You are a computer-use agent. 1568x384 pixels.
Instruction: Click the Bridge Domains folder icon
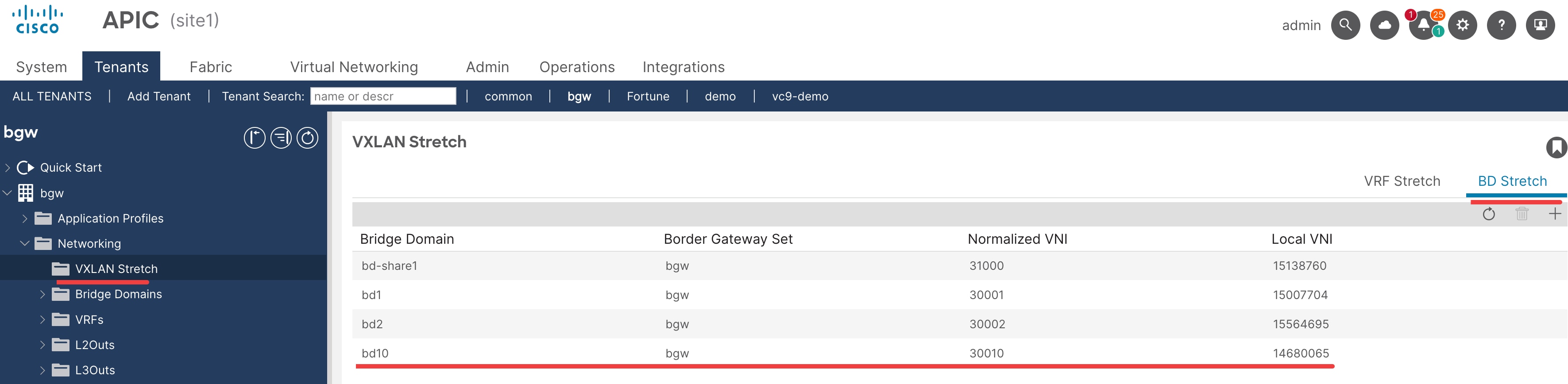[61, 294]
